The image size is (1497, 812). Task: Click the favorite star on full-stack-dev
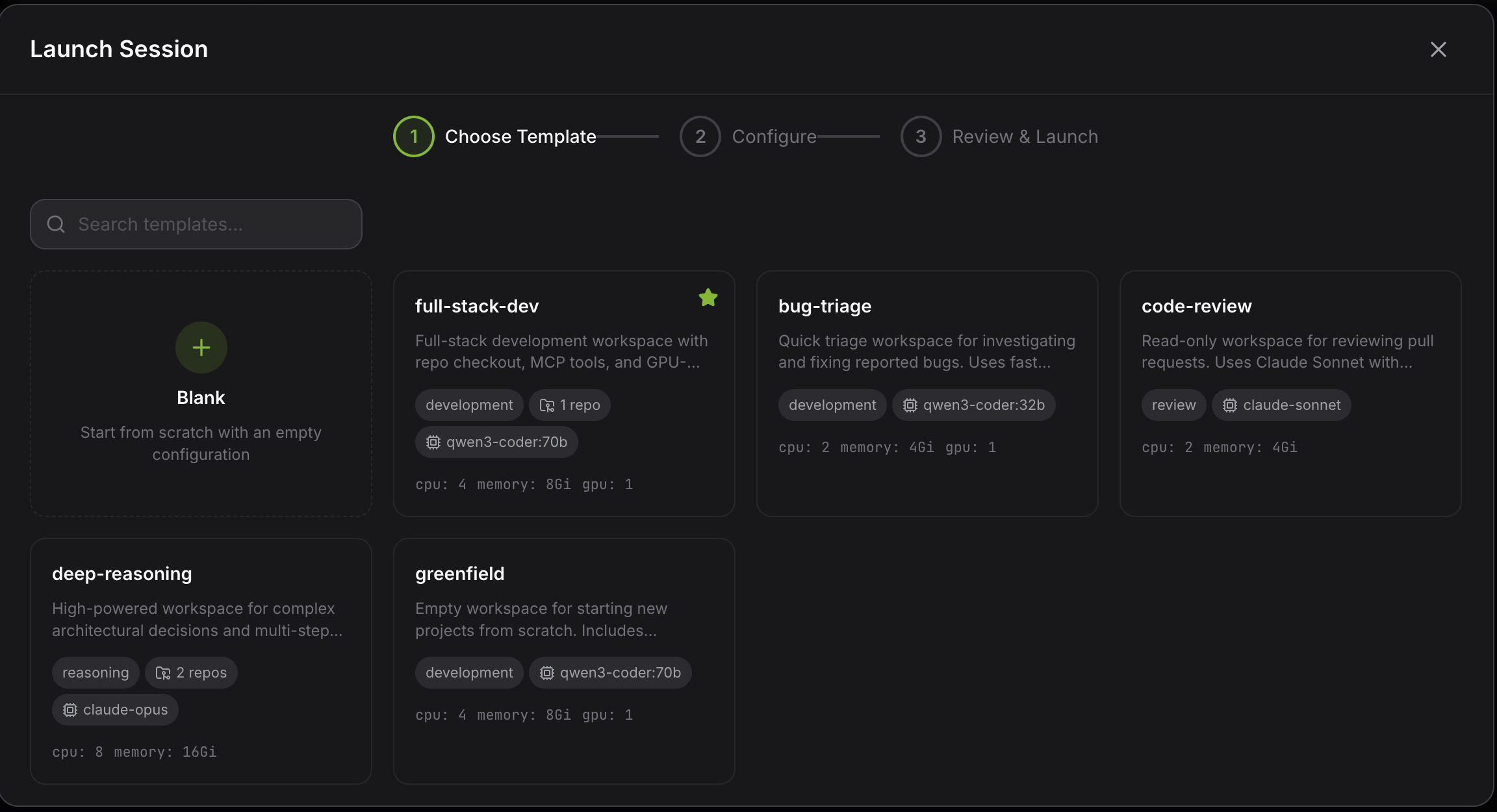(708, 298)
